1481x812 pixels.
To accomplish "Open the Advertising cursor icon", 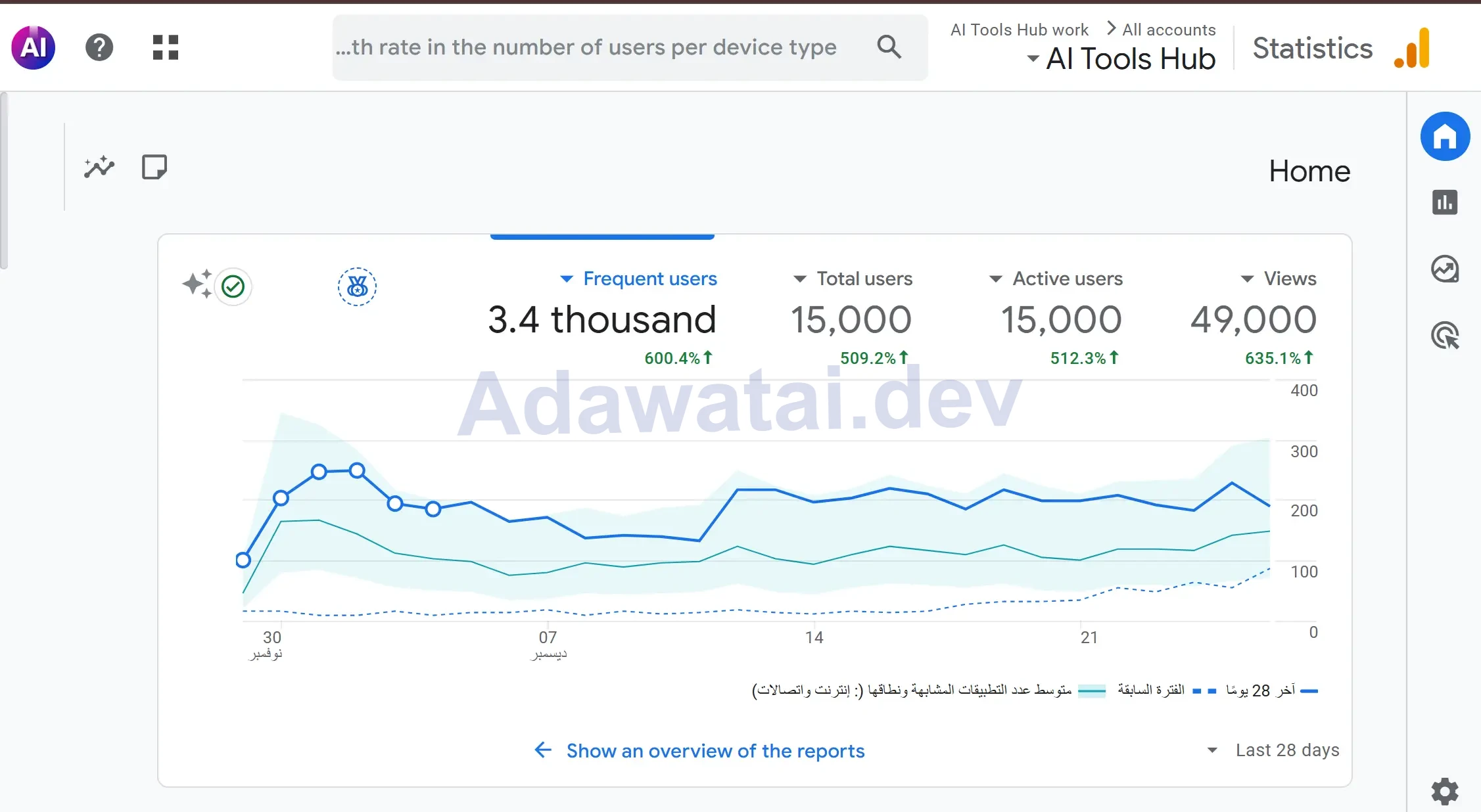I will pos(1444,336).
